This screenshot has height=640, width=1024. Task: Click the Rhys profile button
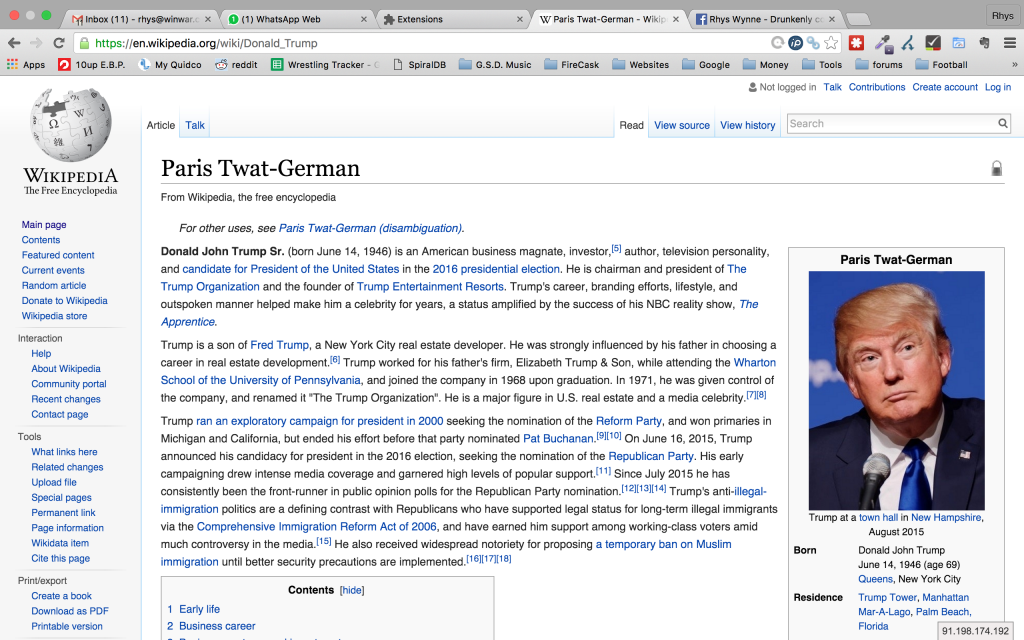click(x=1002, y=15)
